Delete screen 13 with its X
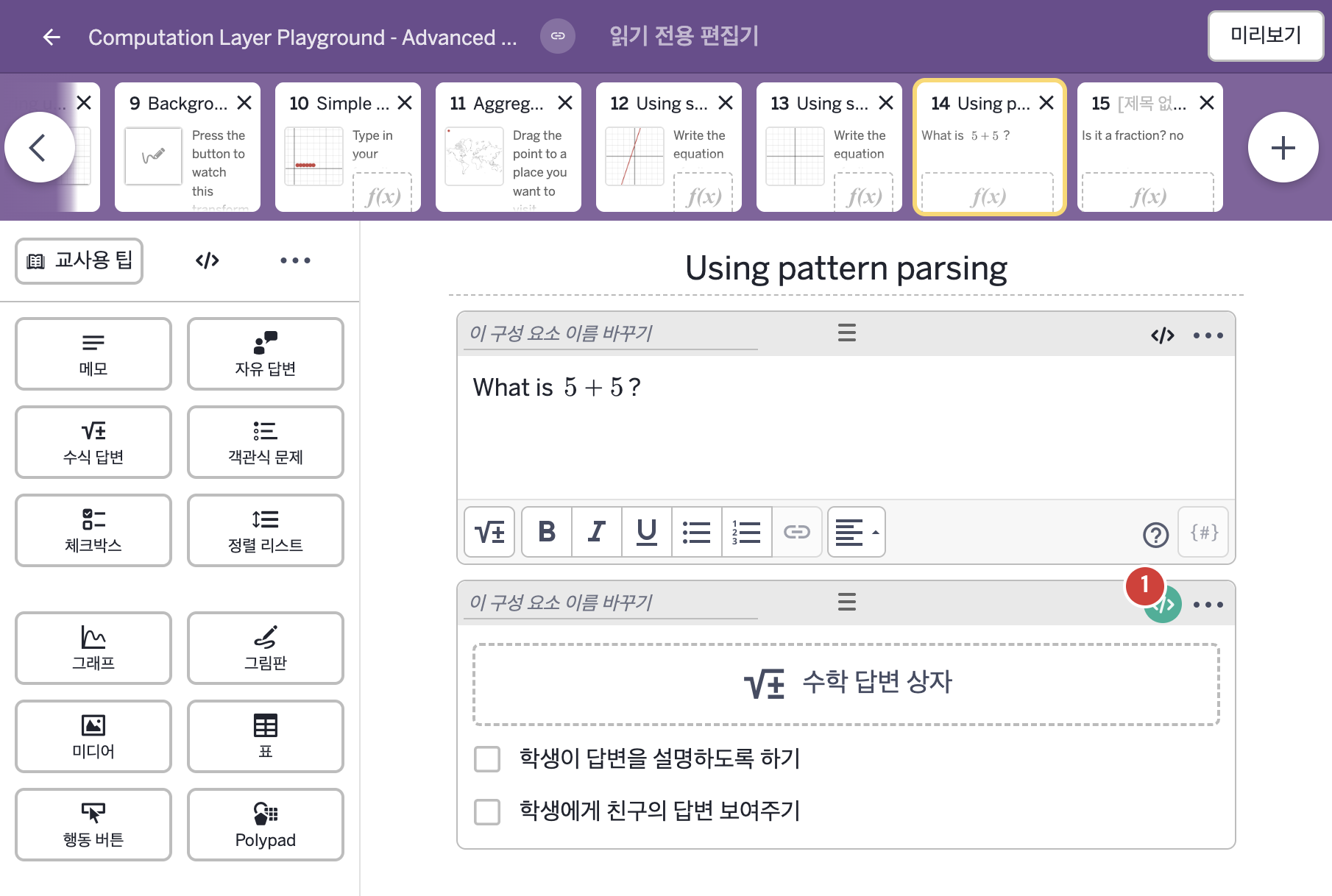 point(886,103)
